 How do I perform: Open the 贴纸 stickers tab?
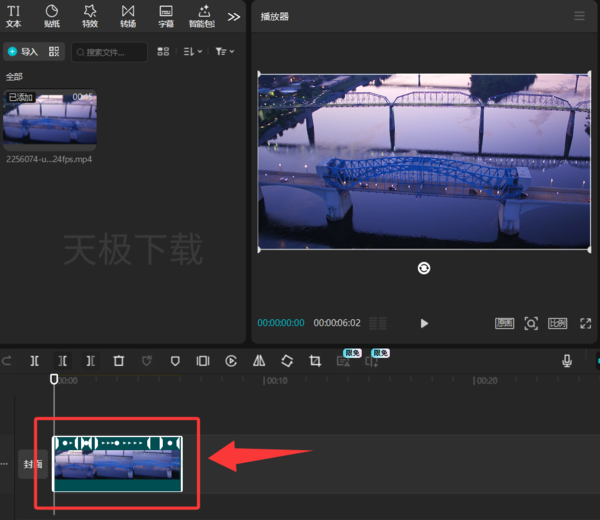tap(52, 16)
